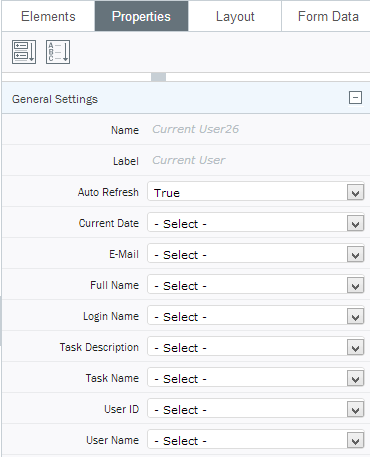This screenshot has width=370, height=457.
Task: Open the Login Name dropdown
Action: click(x=256, y=316)
